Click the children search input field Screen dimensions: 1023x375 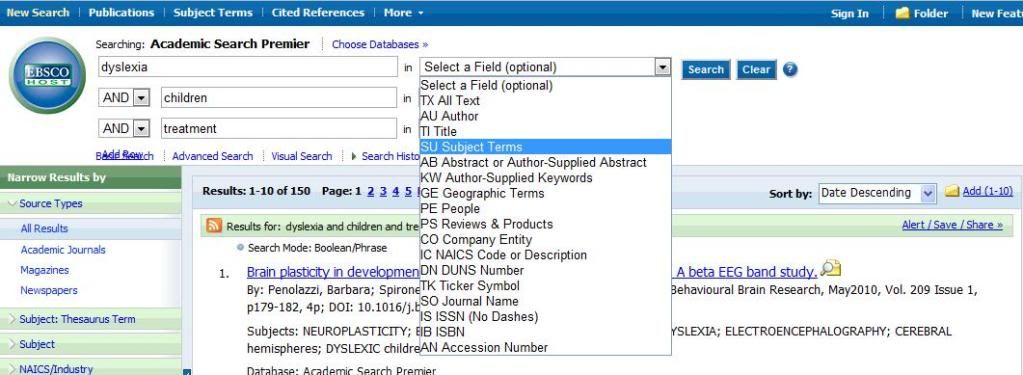coord(279,98)
